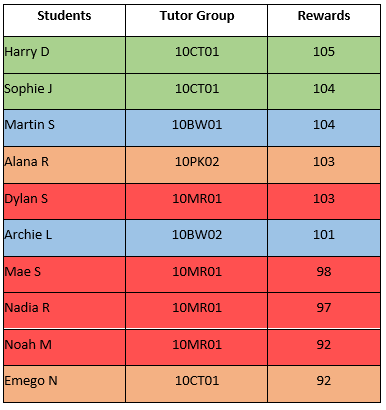Click Sophie J's tutor group 10CT01 cell
Image resolution: width=386 pixels, height=410 pixels.
[x=197, y=91]
